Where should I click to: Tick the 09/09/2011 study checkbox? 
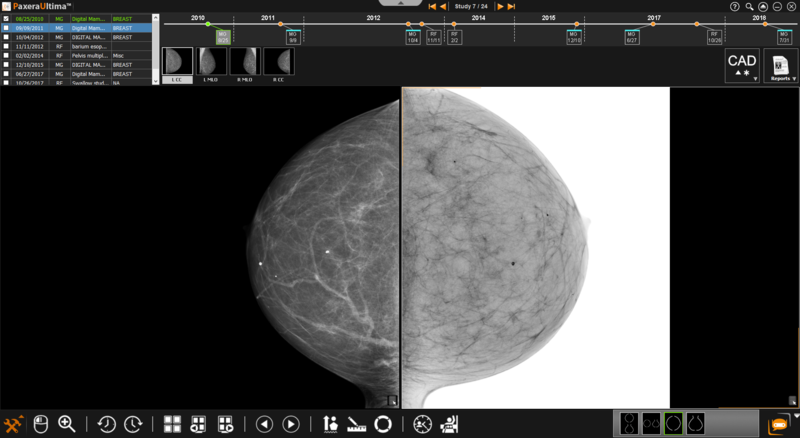pos(6,28)
